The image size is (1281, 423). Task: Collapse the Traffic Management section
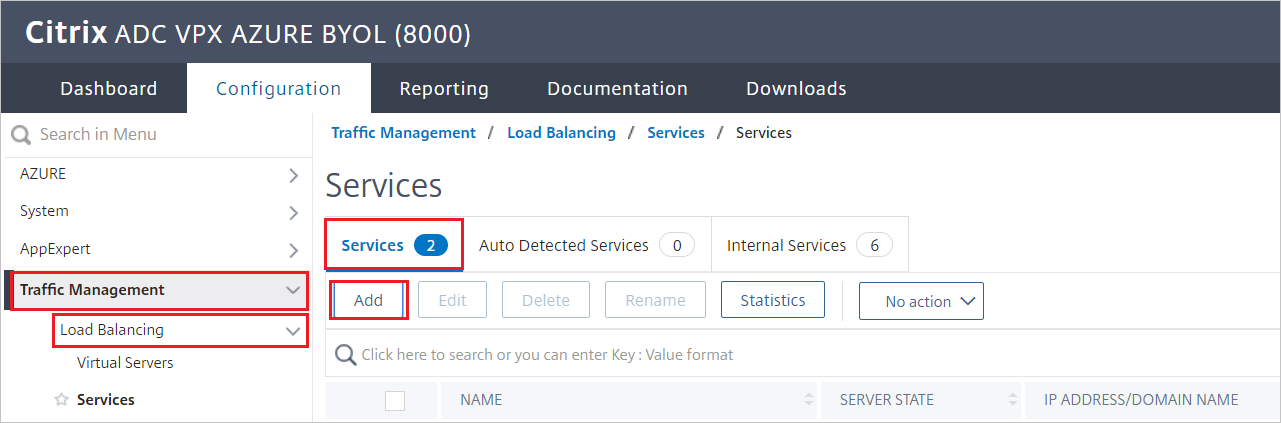(x=293, y=290)
